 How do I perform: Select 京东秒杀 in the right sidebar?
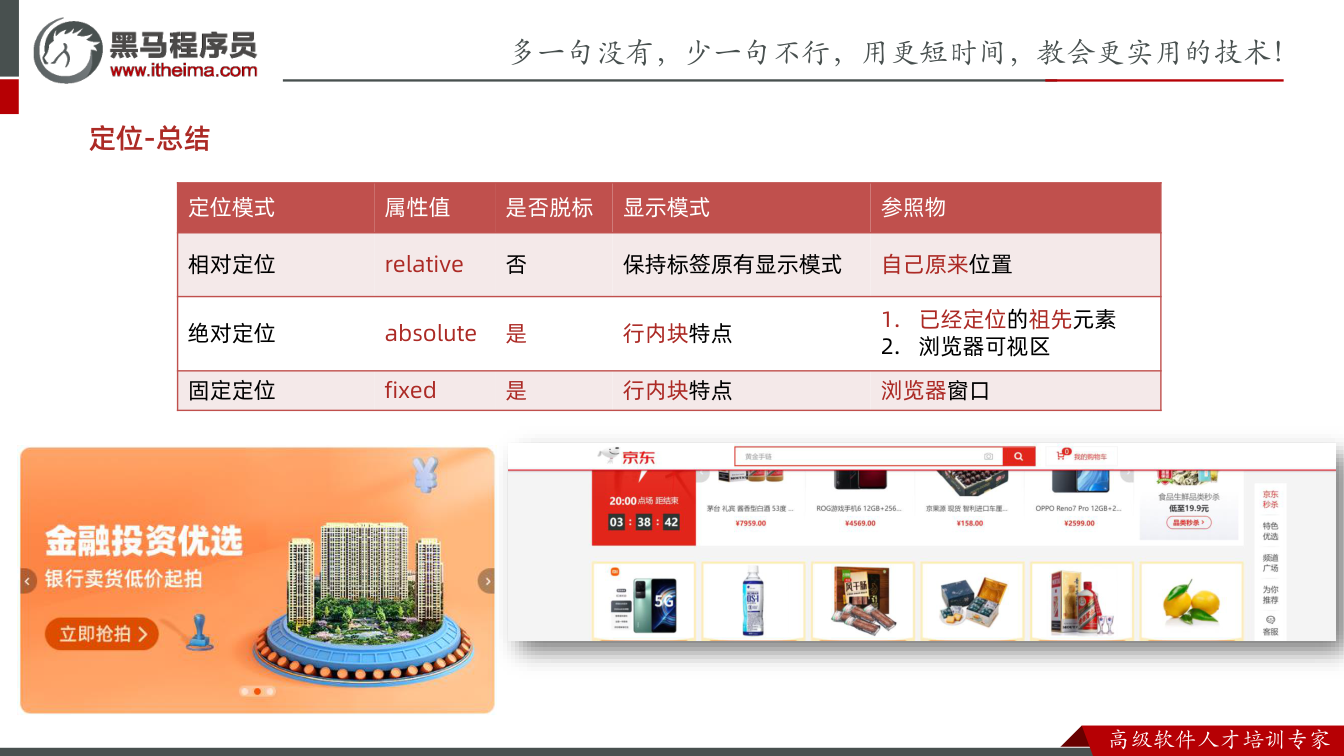click(1270, 499)
